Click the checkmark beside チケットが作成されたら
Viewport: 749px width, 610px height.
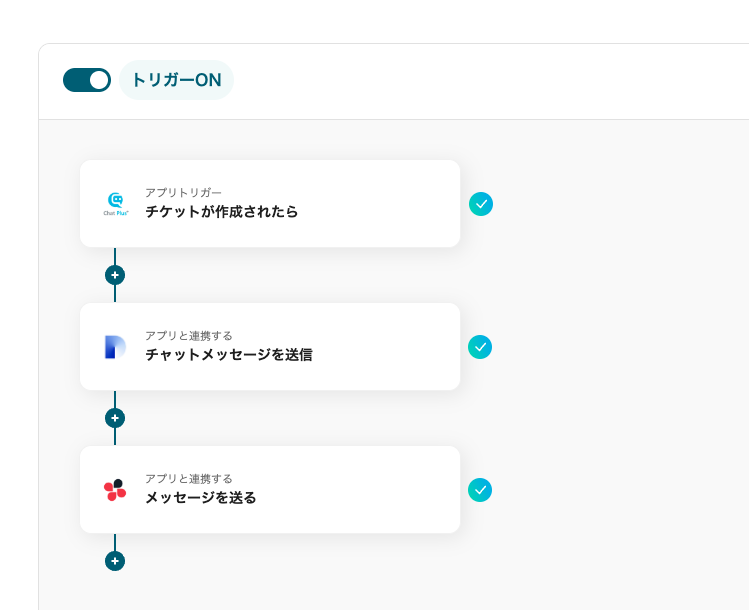coord(481,204)
